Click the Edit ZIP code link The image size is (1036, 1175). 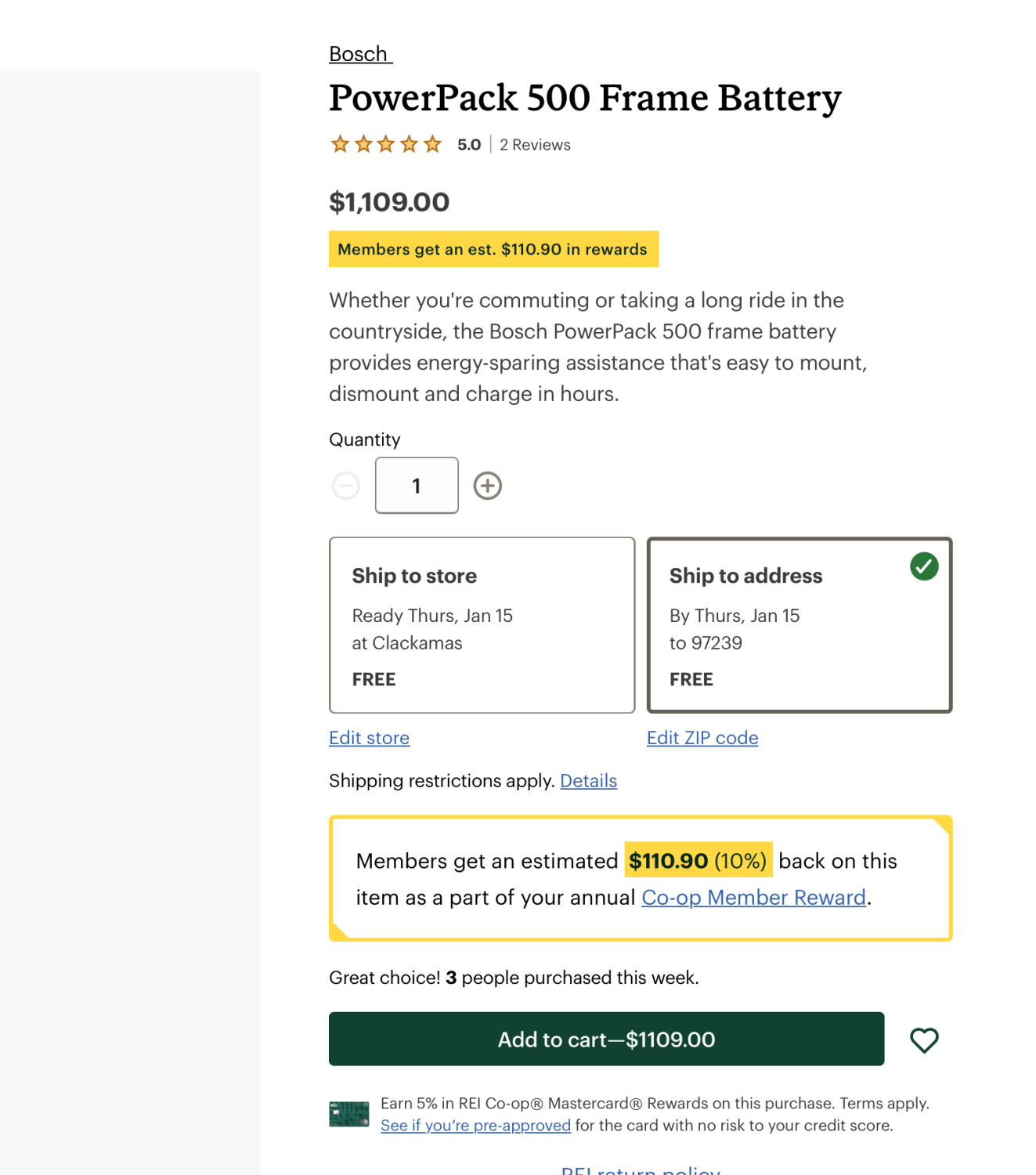click(x=702, y=738)
